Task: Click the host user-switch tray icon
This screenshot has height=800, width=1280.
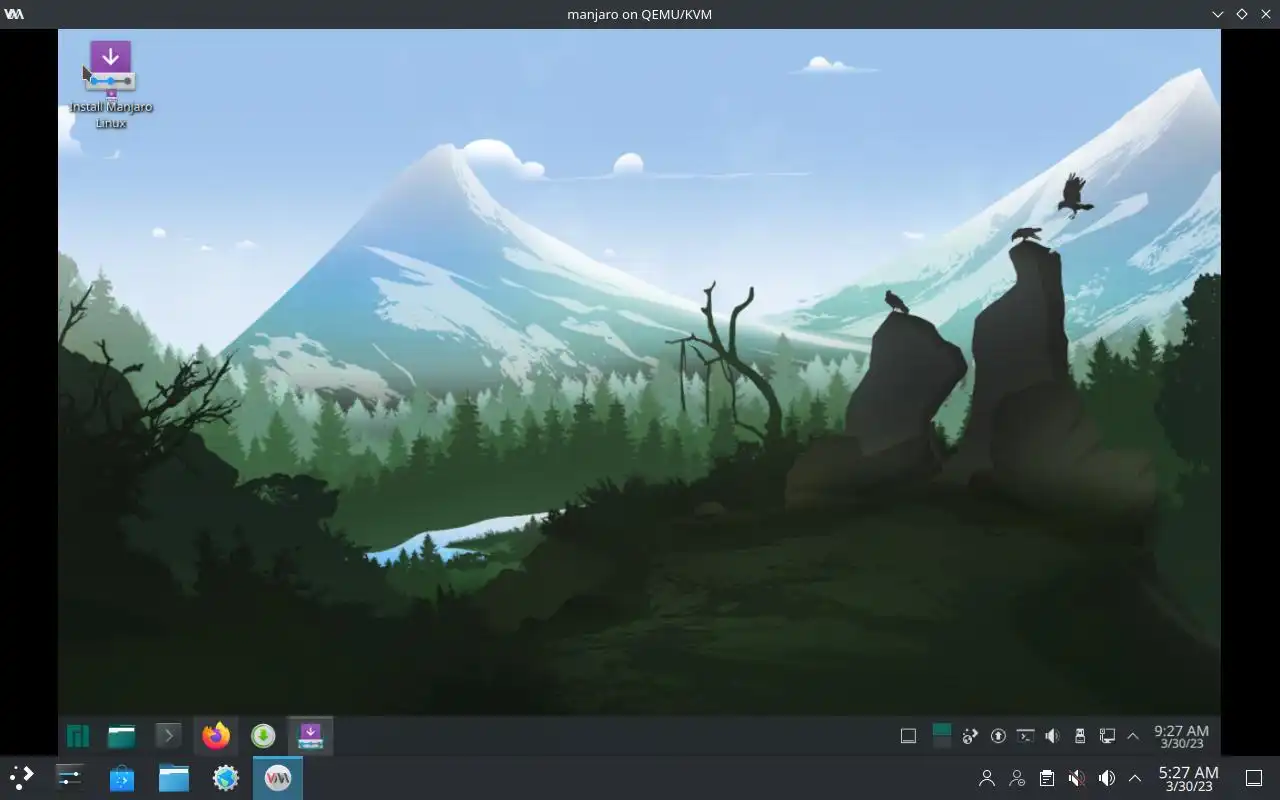Action: point(1017,778)
